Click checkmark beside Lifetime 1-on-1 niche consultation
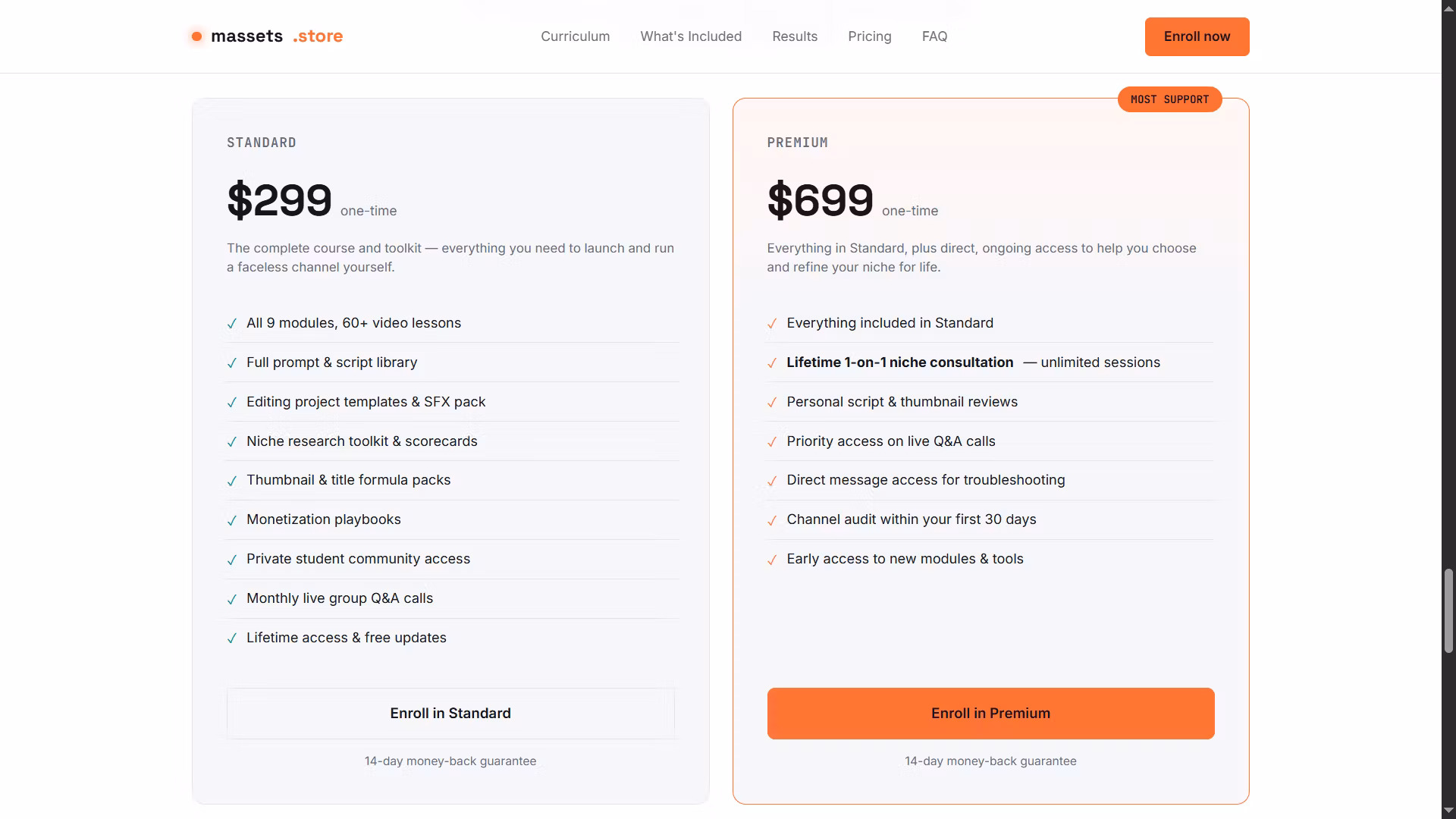 [772, 363]
